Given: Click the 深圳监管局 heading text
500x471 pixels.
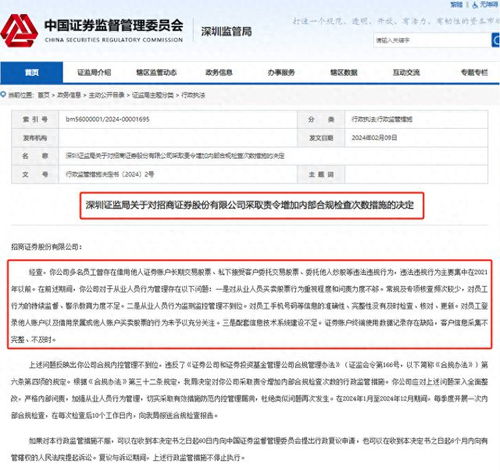Looking at the screenshot, I should [226, 32].
